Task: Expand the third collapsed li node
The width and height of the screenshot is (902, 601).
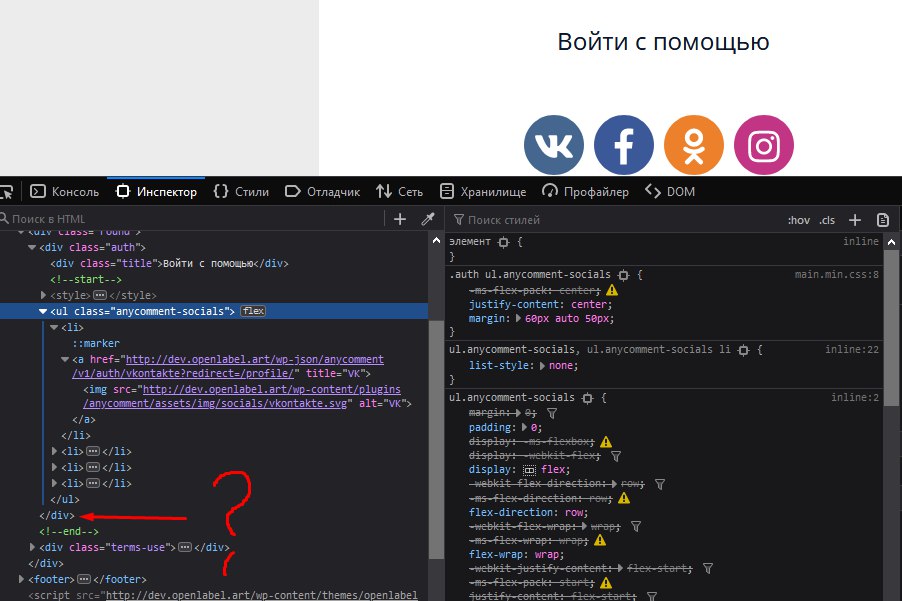Action: coord(55,468)
